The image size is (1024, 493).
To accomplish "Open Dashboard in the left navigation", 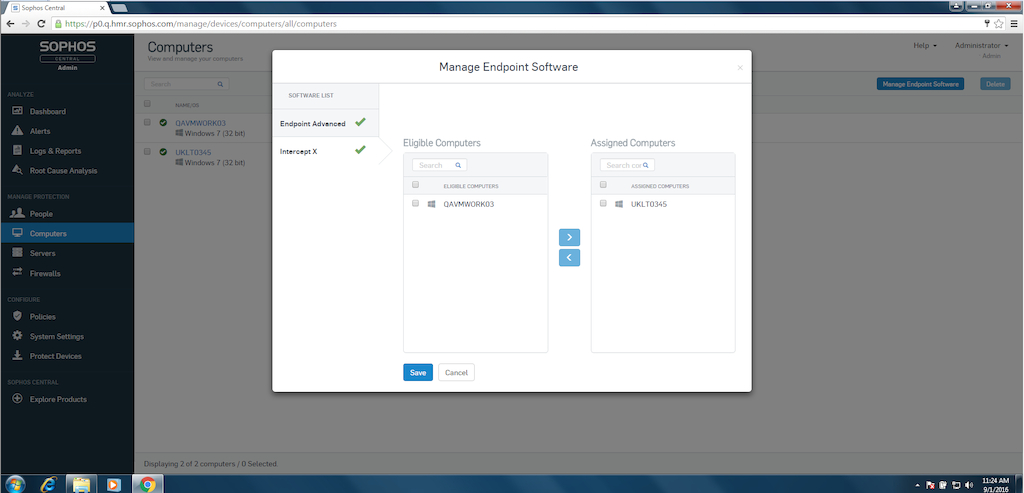I will (x=48, y=112).
